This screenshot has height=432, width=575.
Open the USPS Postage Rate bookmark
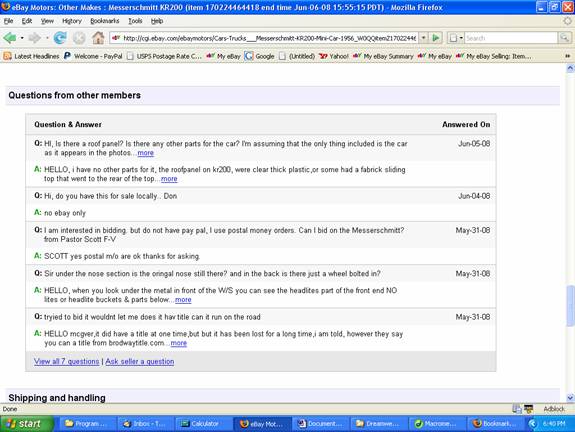[164, 56]
